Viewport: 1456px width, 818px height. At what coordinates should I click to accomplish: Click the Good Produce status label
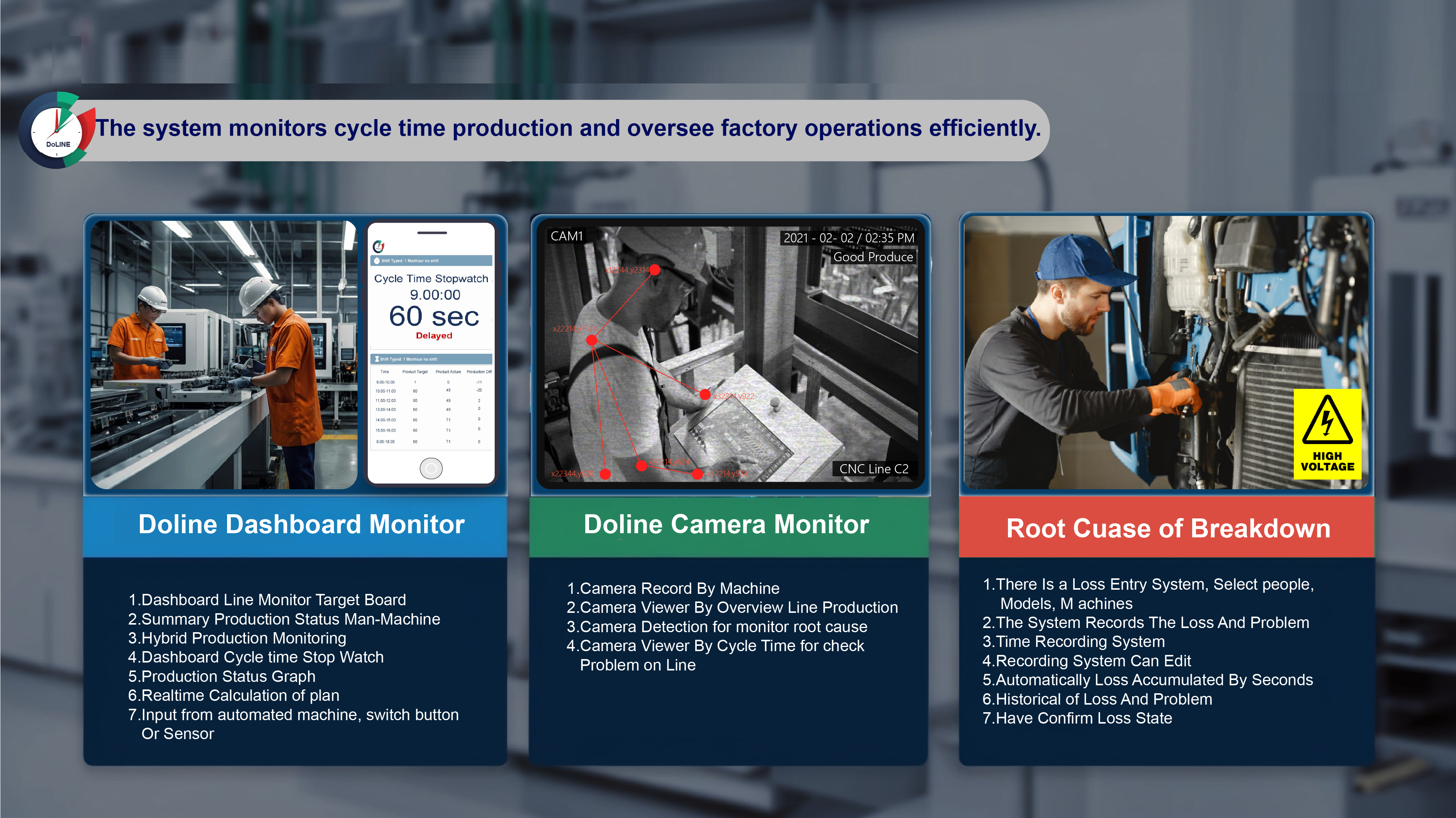(x=873, y=257)
